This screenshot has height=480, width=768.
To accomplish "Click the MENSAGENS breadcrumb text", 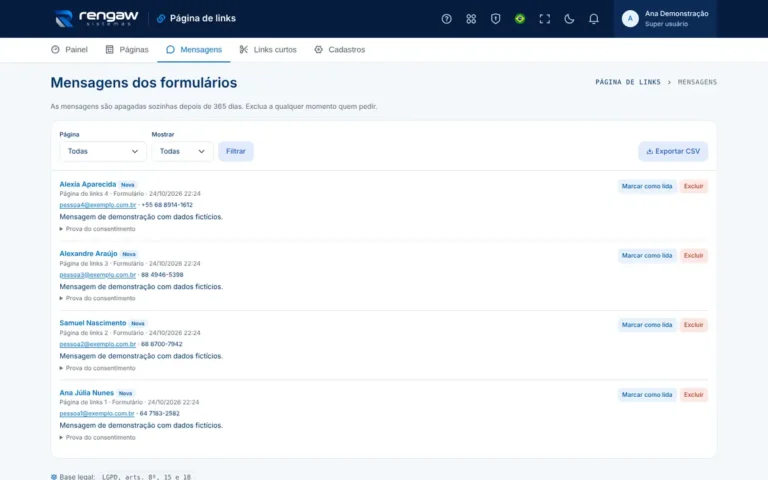I will pos(697,82).
